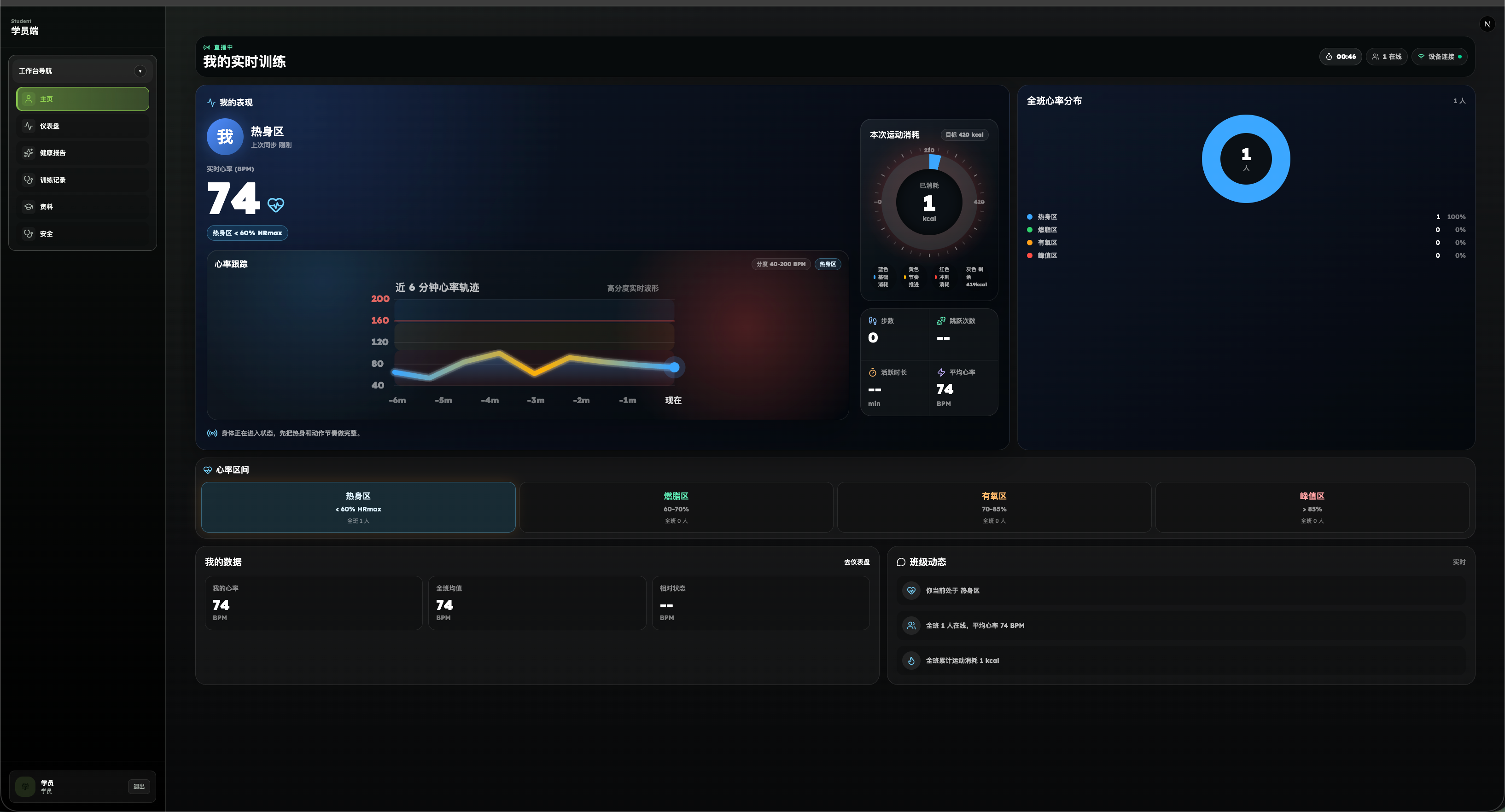Image resolution: width=1505 pixels, height=812 pixels.
Task: Click the blue 我 avatar circle
Action: click(x=225, y=137)
